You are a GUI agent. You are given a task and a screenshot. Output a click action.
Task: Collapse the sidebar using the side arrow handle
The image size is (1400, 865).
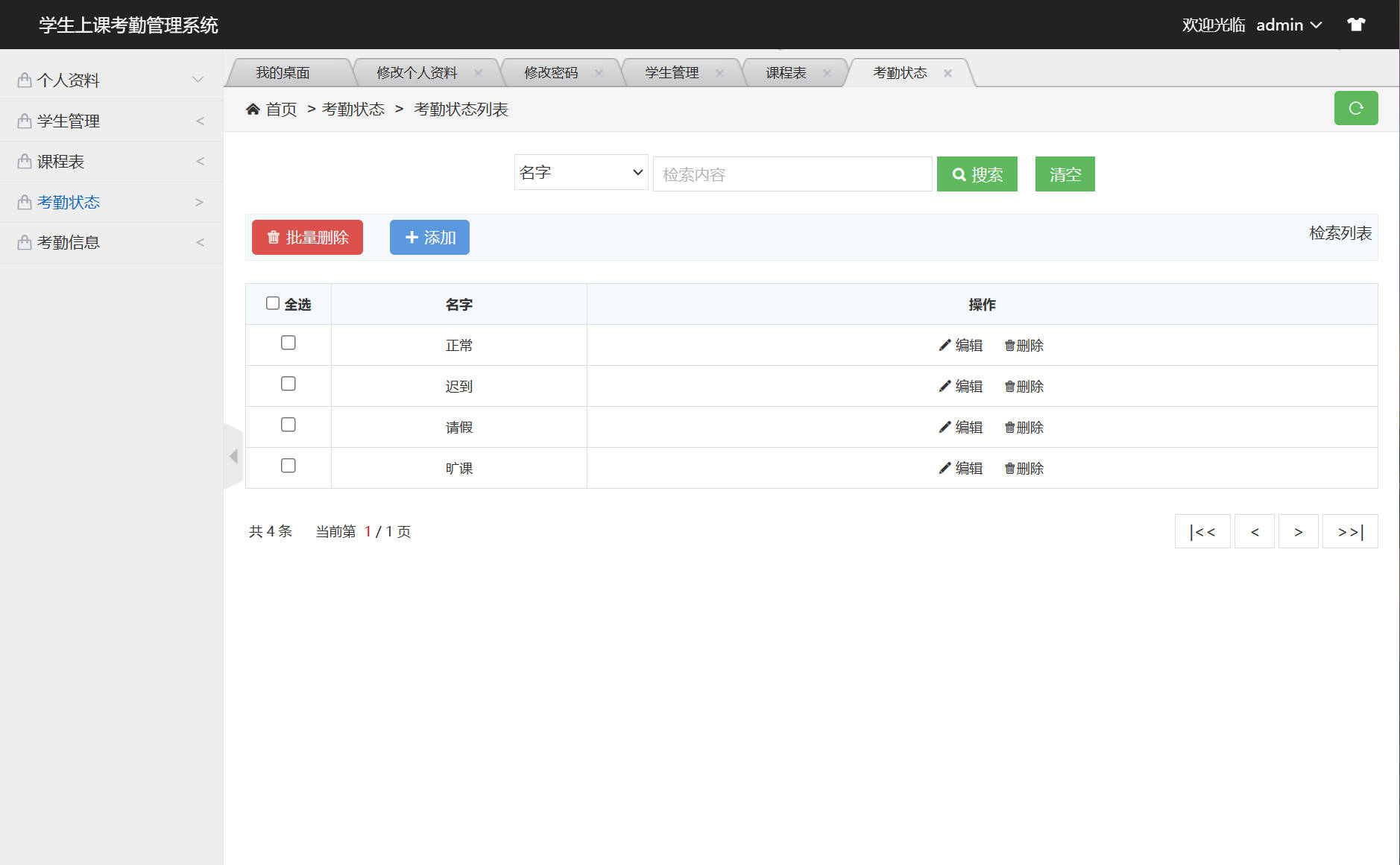pyautogui.click(x=233, y=456)
